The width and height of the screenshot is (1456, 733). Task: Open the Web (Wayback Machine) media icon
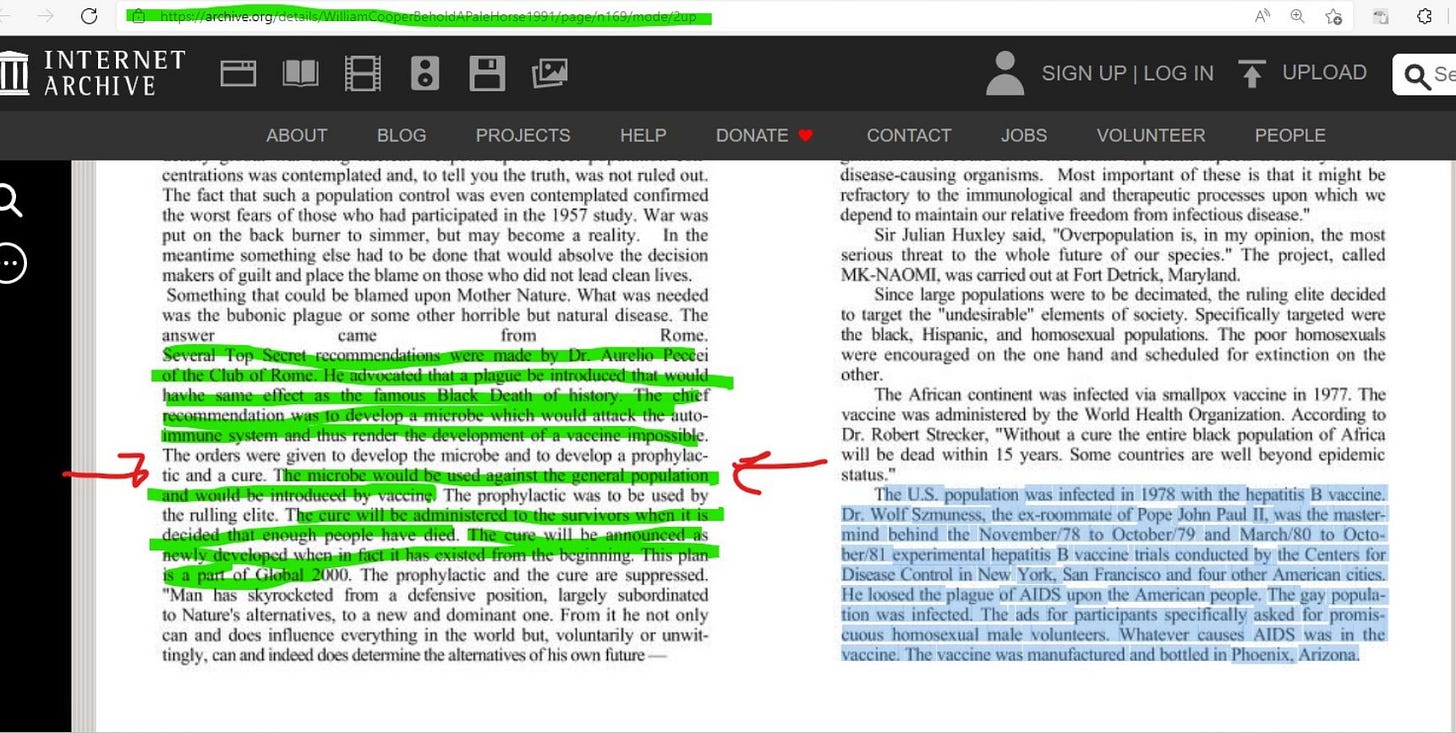pyautogui.click(x=239, y=73)
